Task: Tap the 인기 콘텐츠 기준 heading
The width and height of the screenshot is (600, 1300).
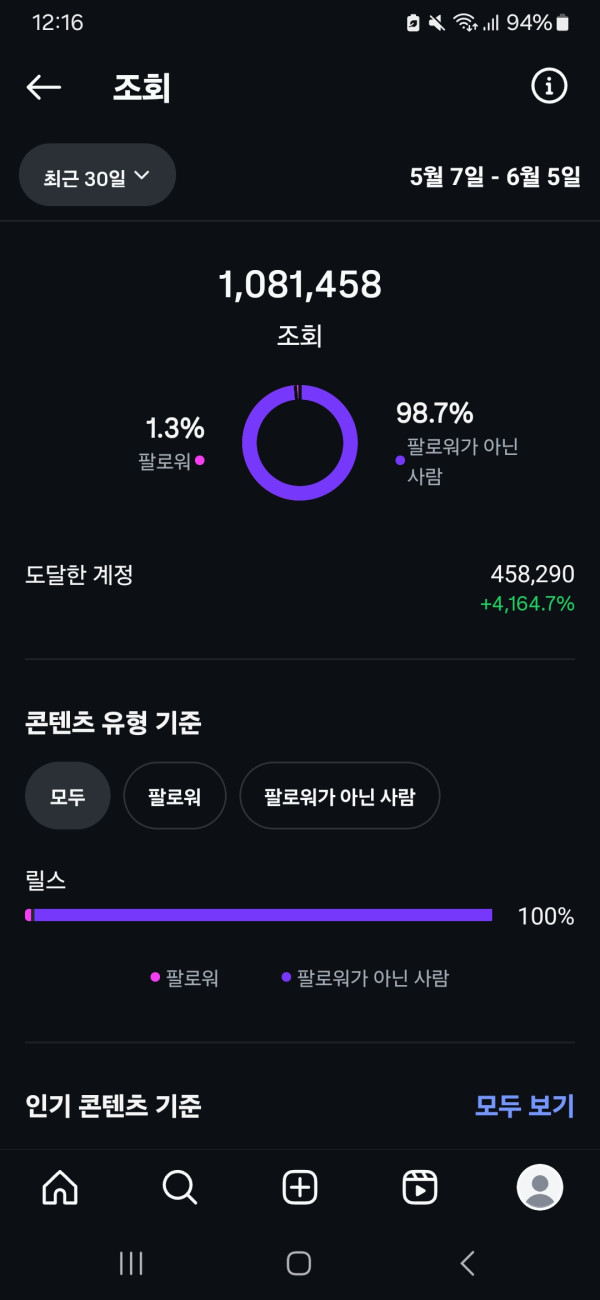Action: (x=113, y=1105)
